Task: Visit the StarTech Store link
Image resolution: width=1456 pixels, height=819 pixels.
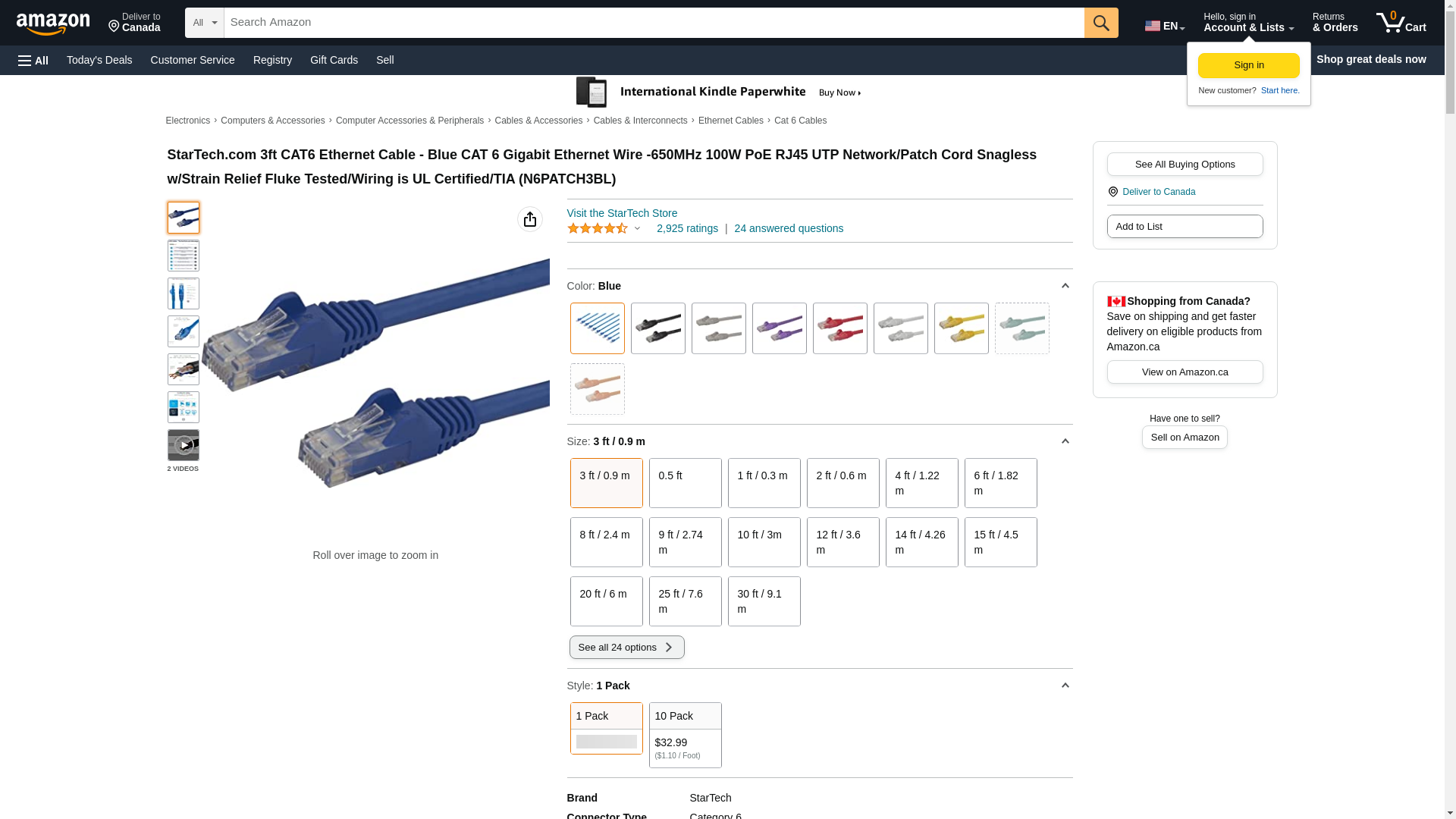Action: click(622, 213)
